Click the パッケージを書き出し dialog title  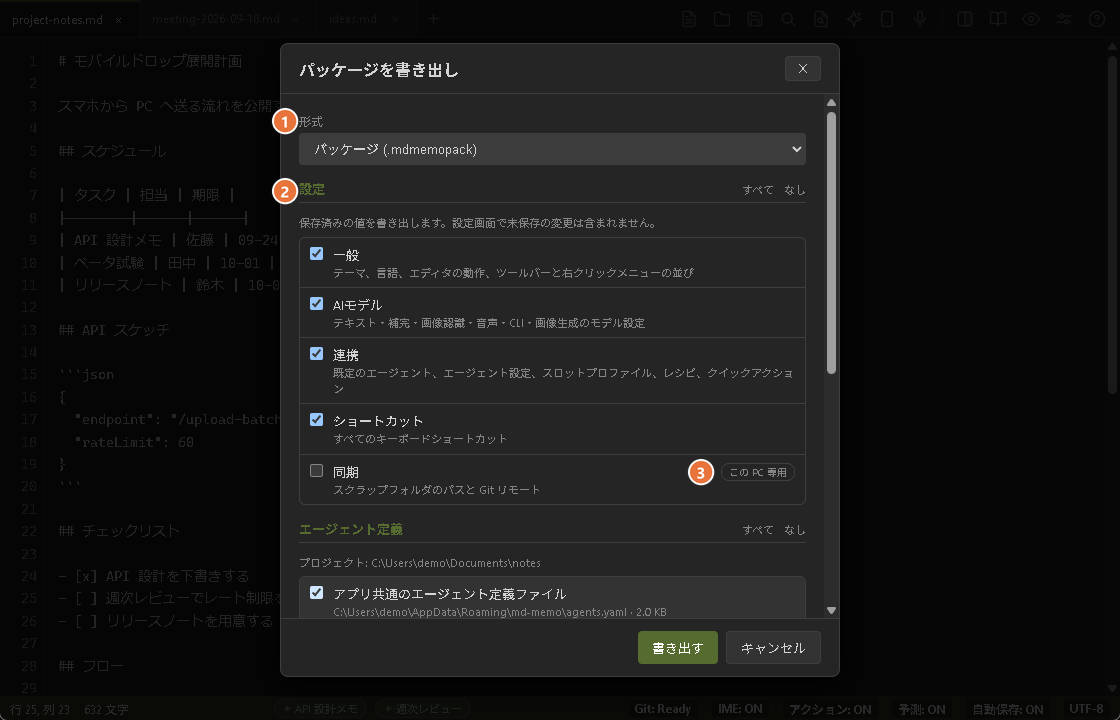379,70
